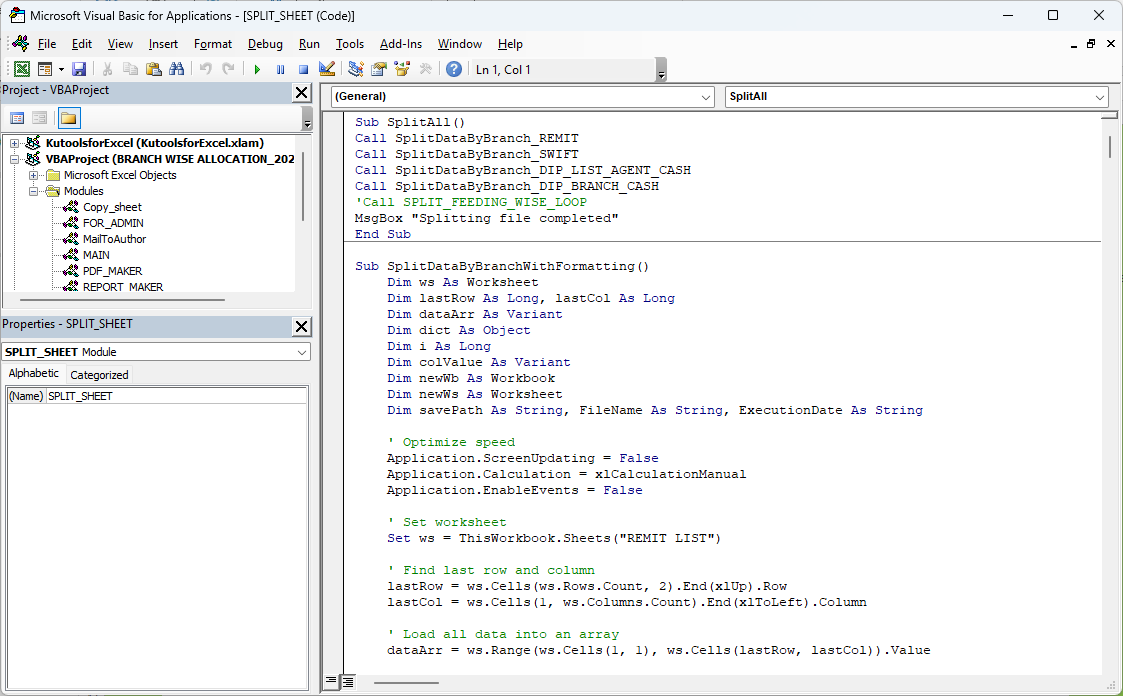Collapse the Modules folder in the tree

point(34,191)
